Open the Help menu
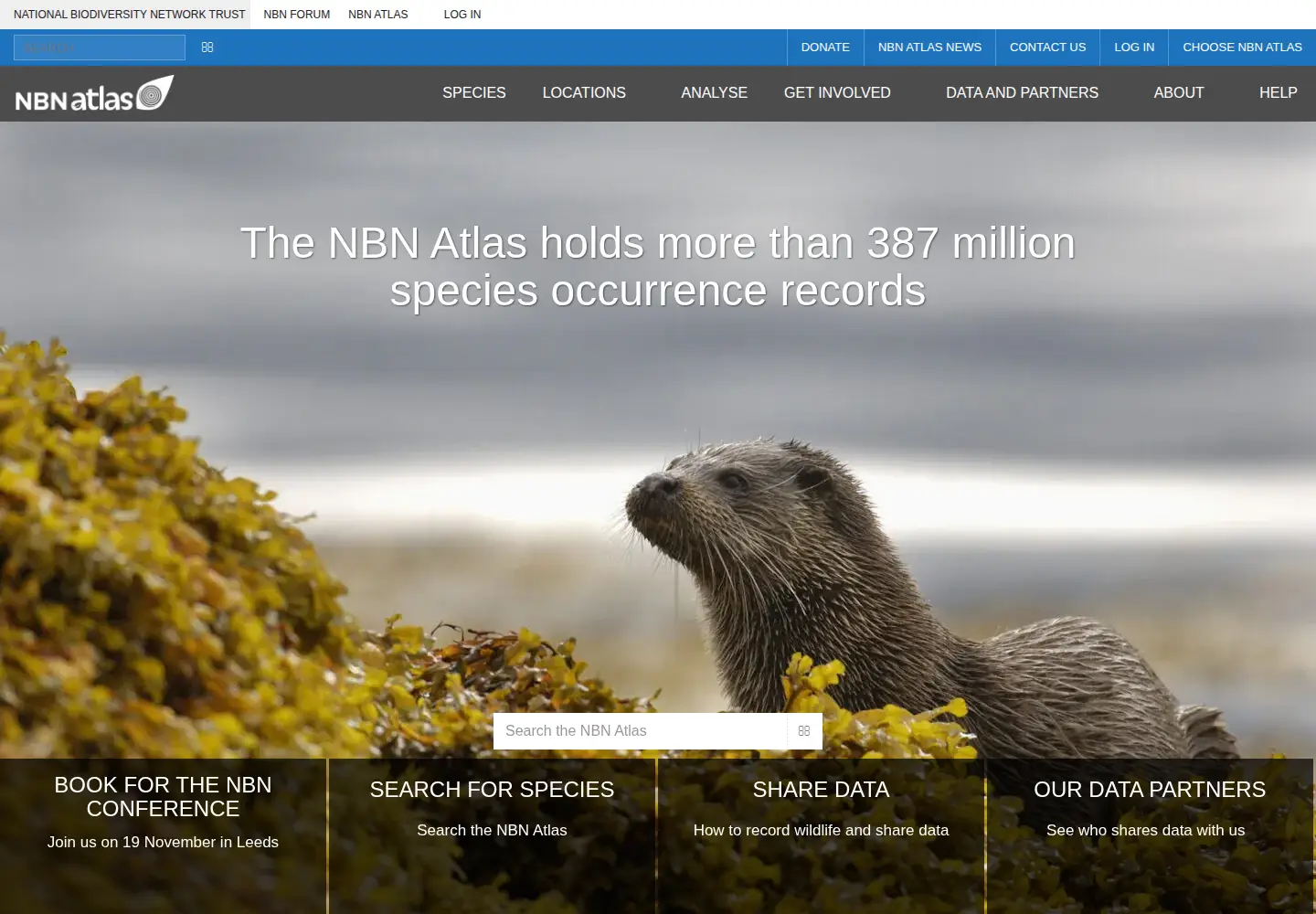Viewport: 1316px width, 914px height. (1278, 93)
